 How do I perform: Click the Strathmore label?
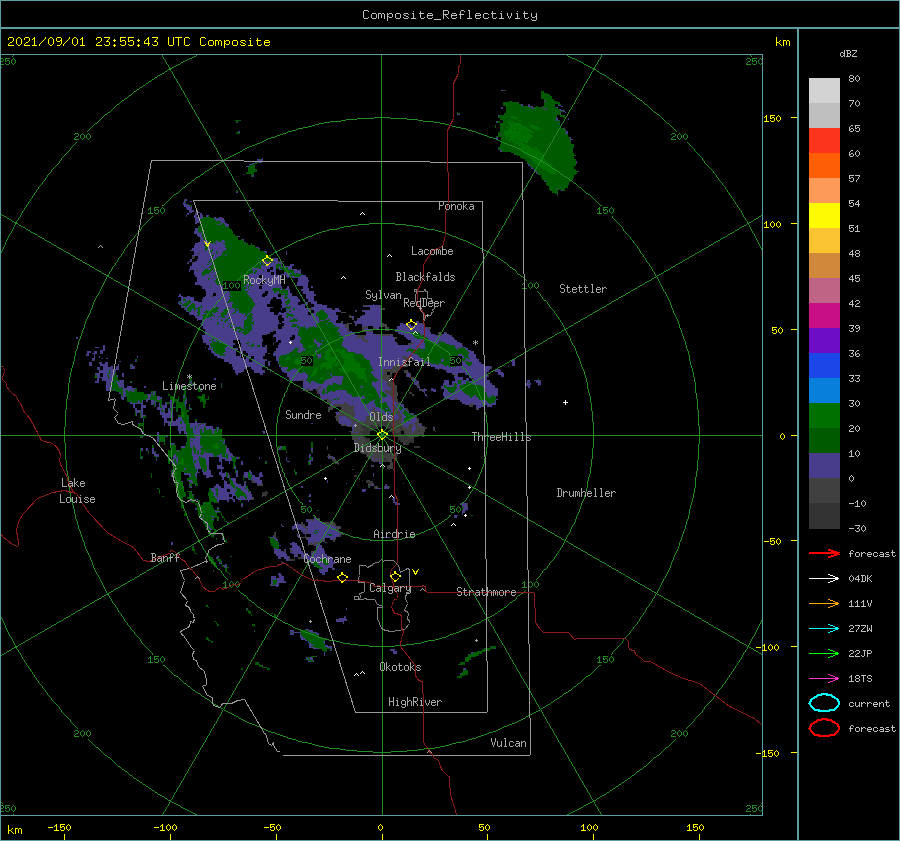(x=486, y=592)
